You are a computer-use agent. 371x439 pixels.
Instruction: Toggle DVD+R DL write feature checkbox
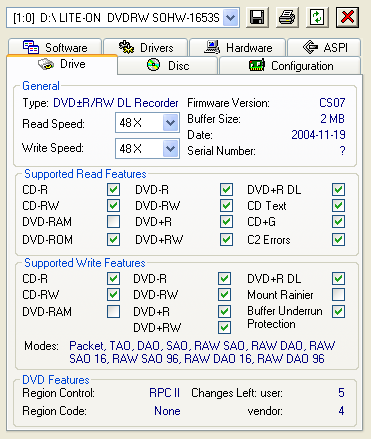pos(338,279)
